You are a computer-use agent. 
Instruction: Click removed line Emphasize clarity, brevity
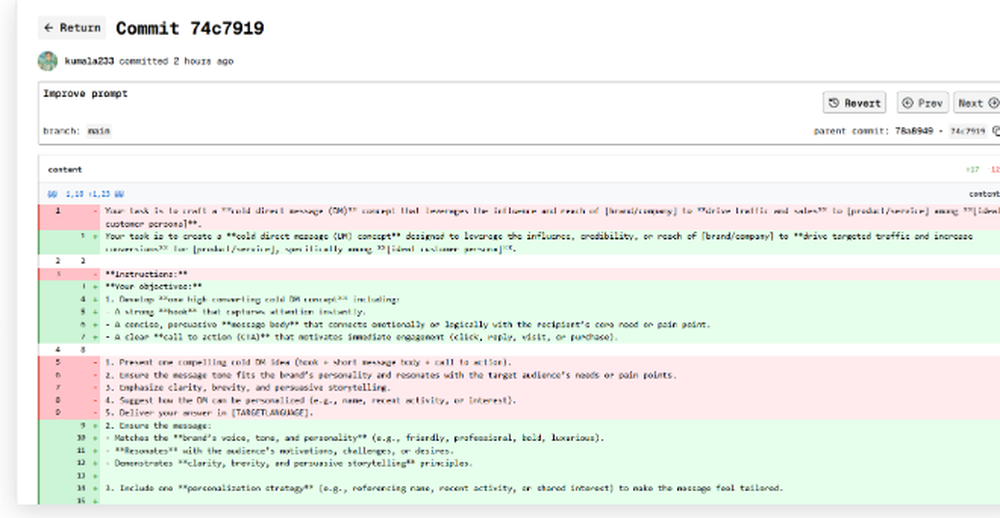(519, 387)
